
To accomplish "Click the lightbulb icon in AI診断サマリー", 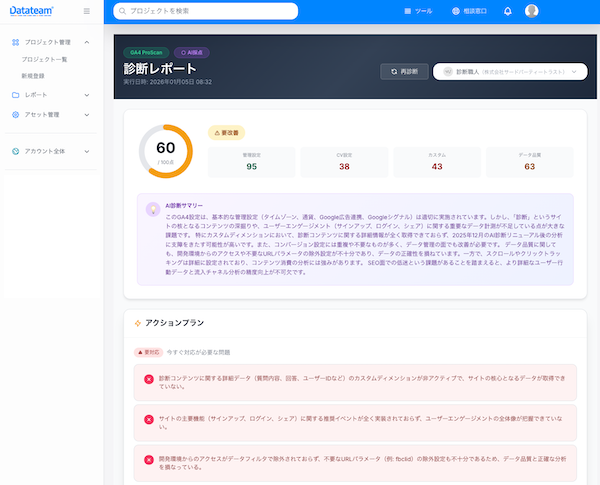I will 153,208.
